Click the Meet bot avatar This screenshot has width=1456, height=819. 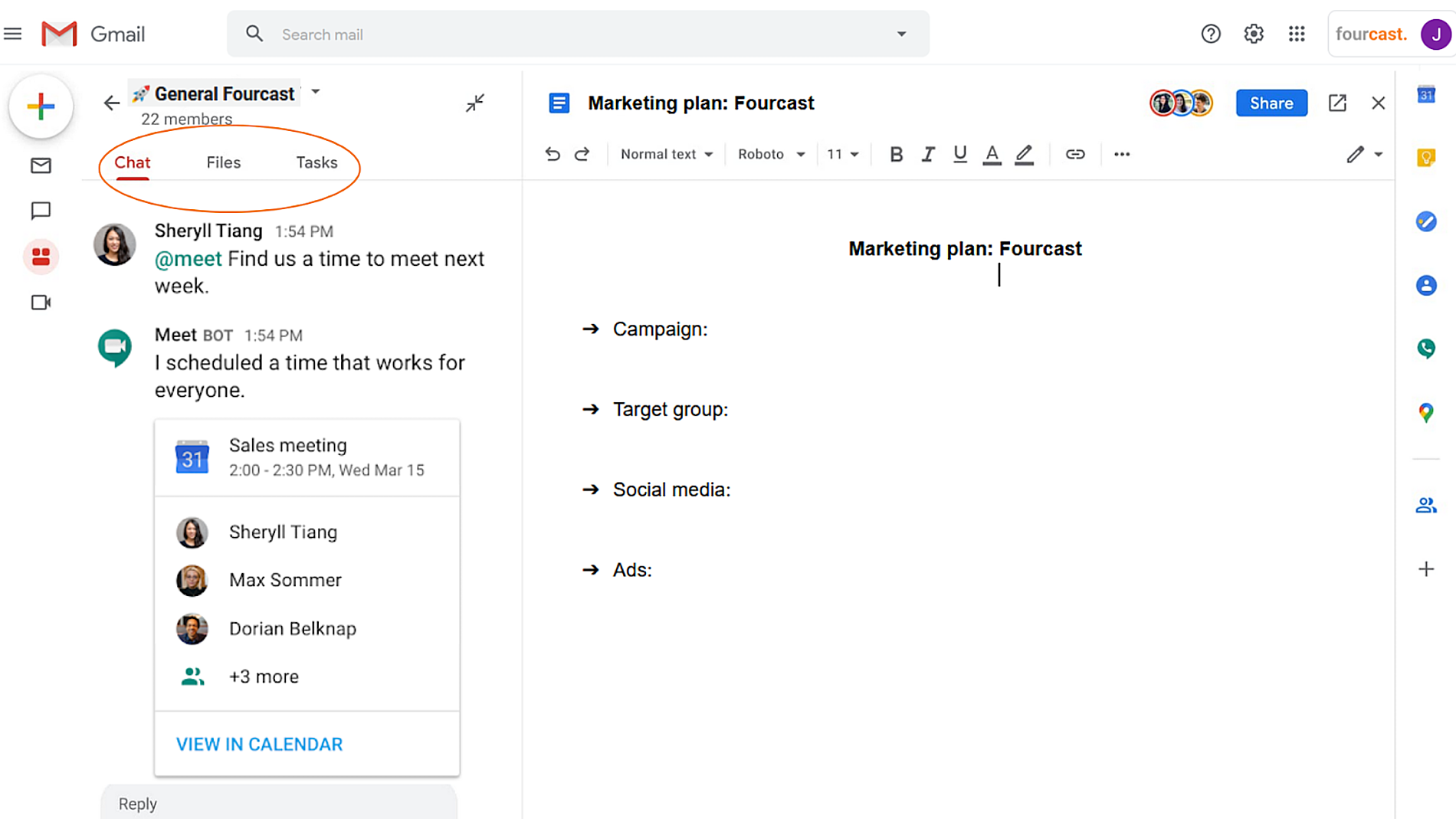coord(115,347)
